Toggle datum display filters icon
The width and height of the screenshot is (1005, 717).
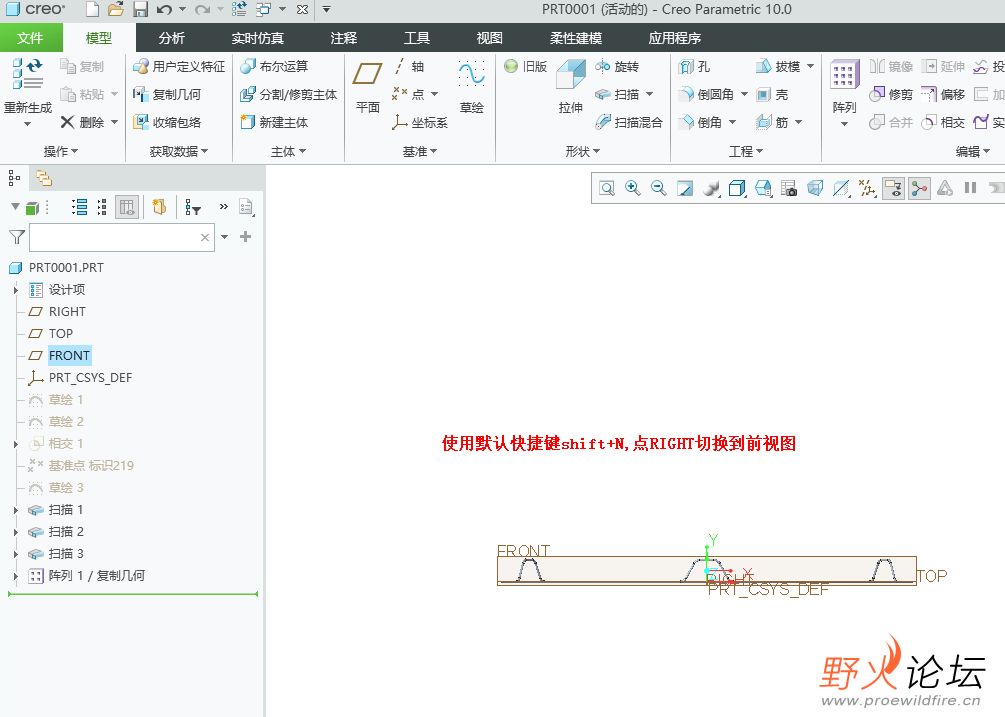coord(867,188)
